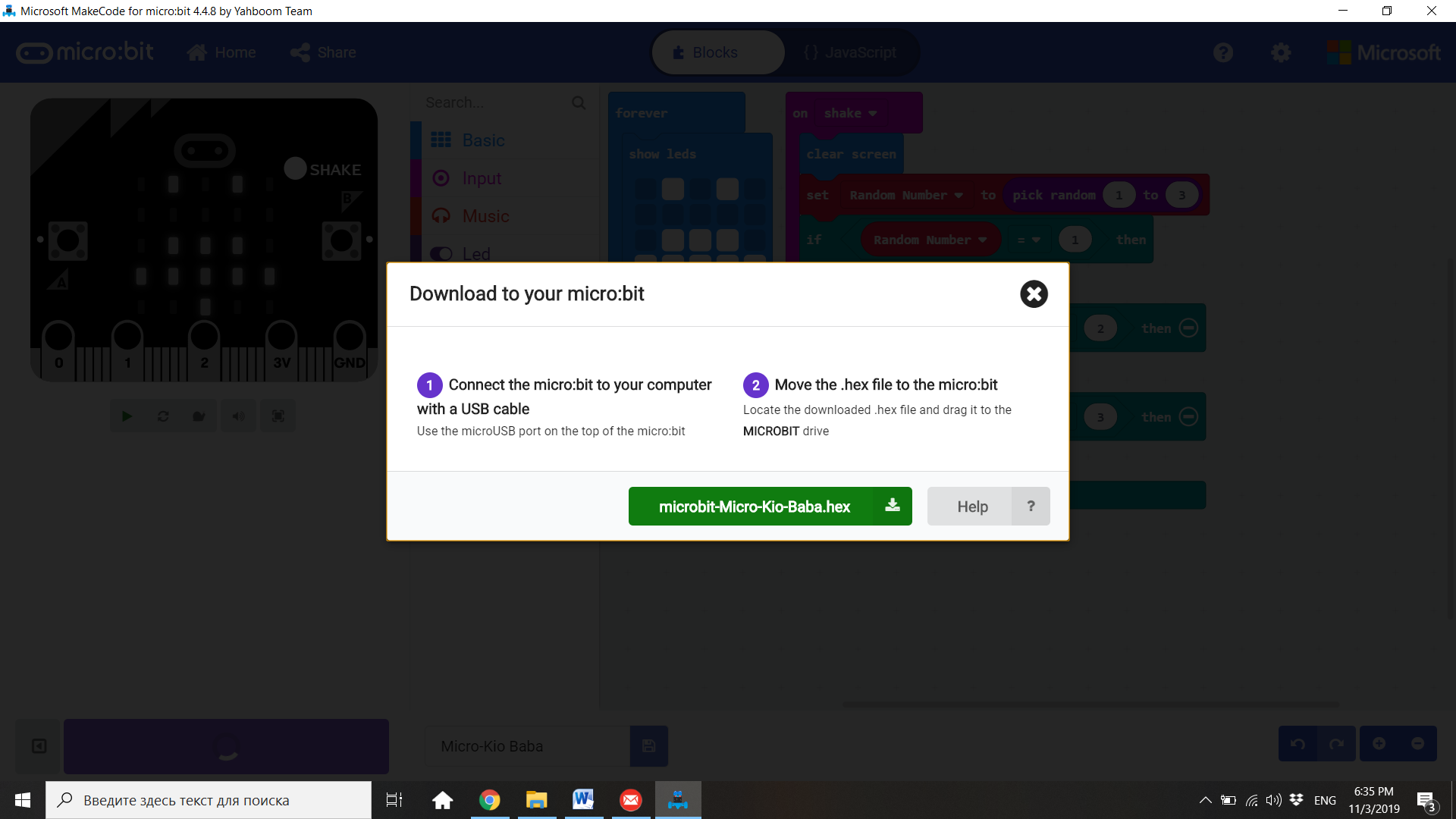
Task: Zoom in the workspace with the plus icon
Action: click(x=1379, y=744)
